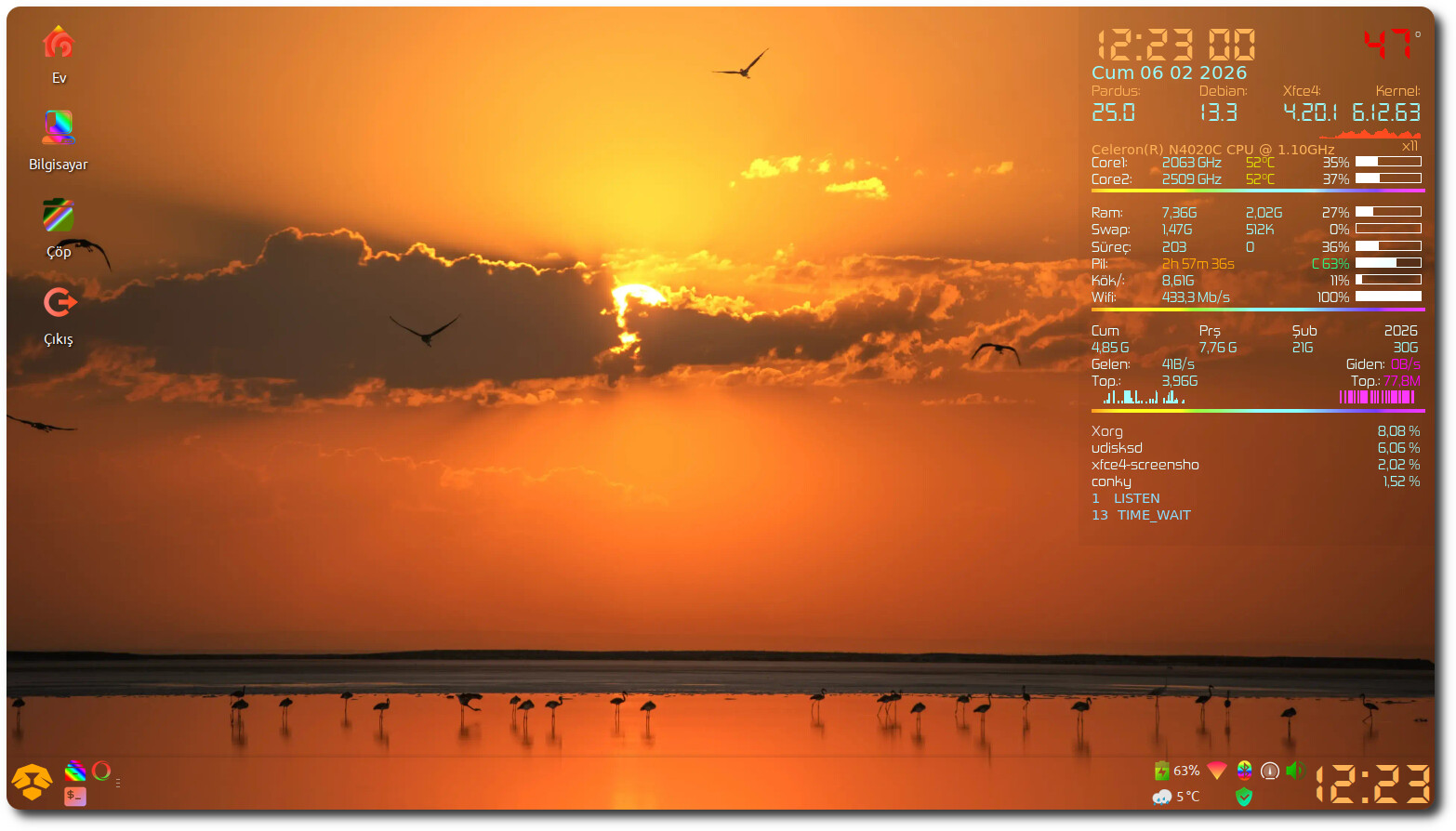Click the panel separator handle dots
Screen dimensions: 1456x831
click(x=118, y=784)
